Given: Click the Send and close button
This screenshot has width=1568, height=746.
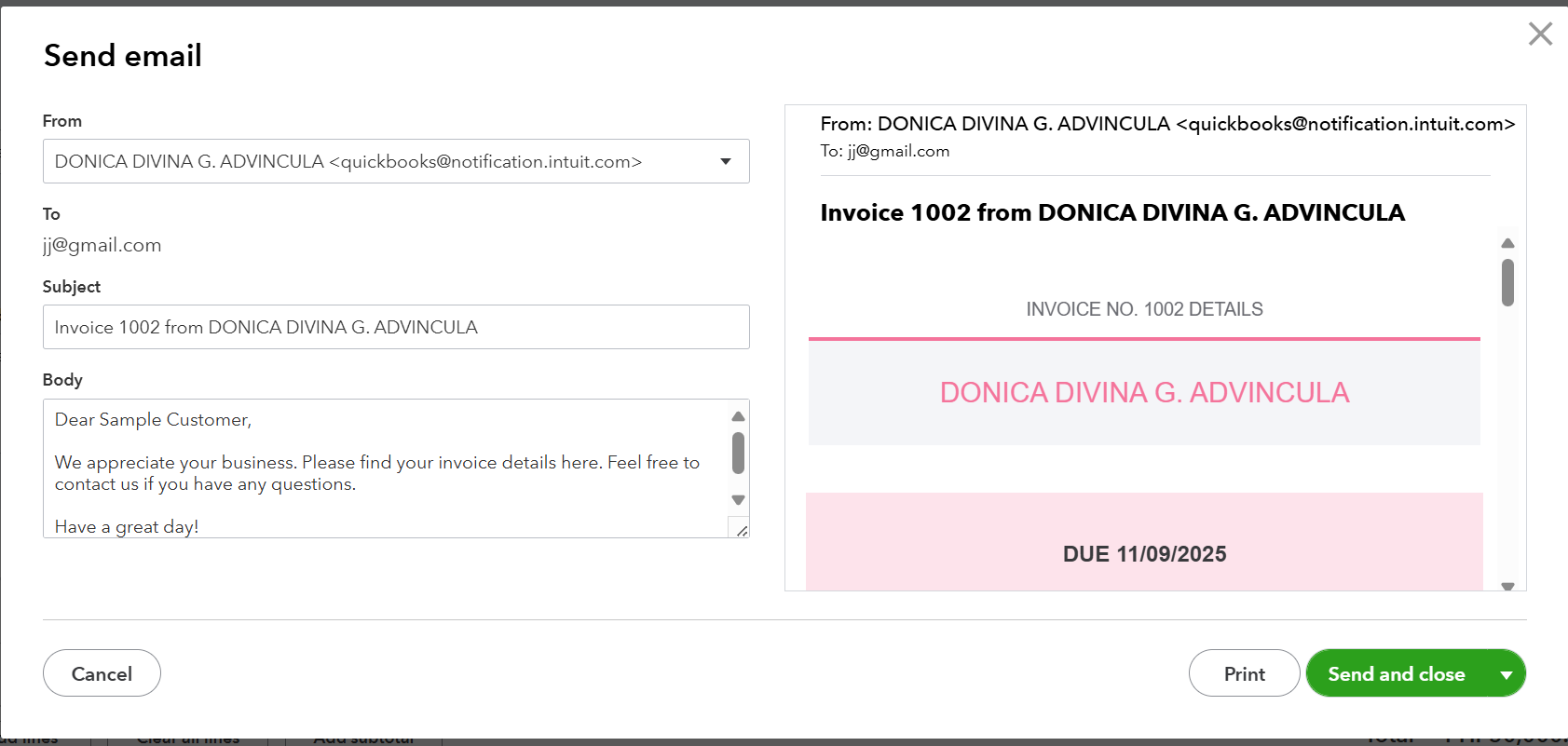Looking at the screenshot, I should [1396, 673].
